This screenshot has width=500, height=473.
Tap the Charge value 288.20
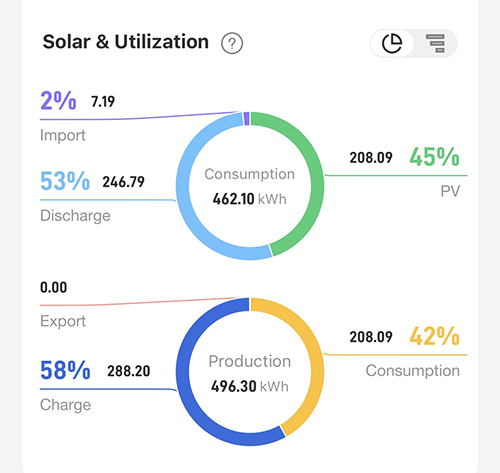(x=129, y=371)
